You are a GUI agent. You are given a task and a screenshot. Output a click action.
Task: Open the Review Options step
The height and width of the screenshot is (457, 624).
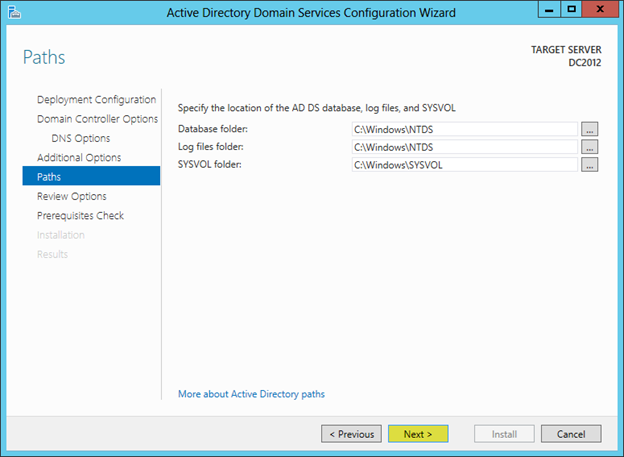coord(71,196)
